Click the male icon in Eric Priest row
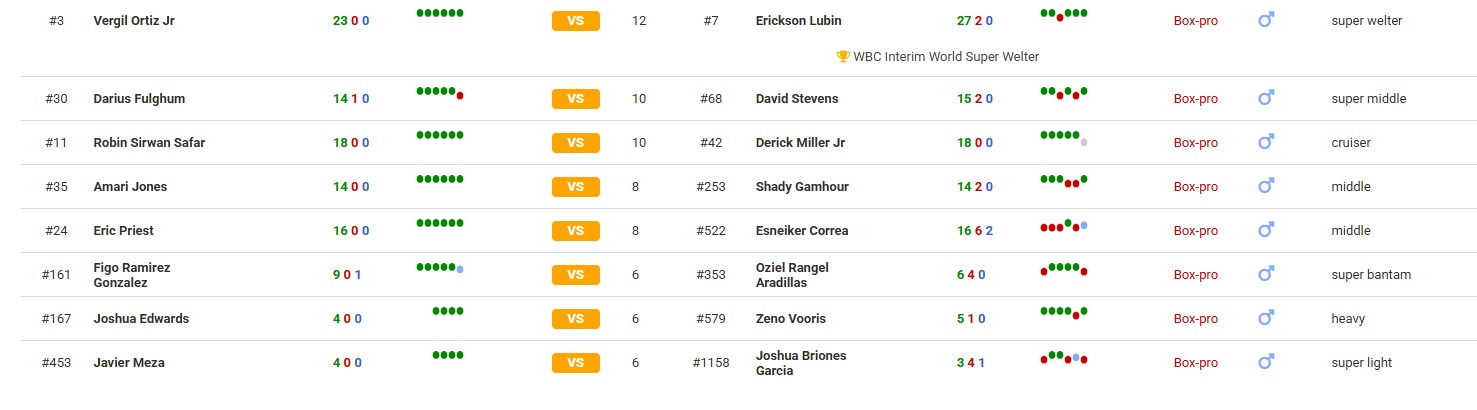 coord(1265,230)
